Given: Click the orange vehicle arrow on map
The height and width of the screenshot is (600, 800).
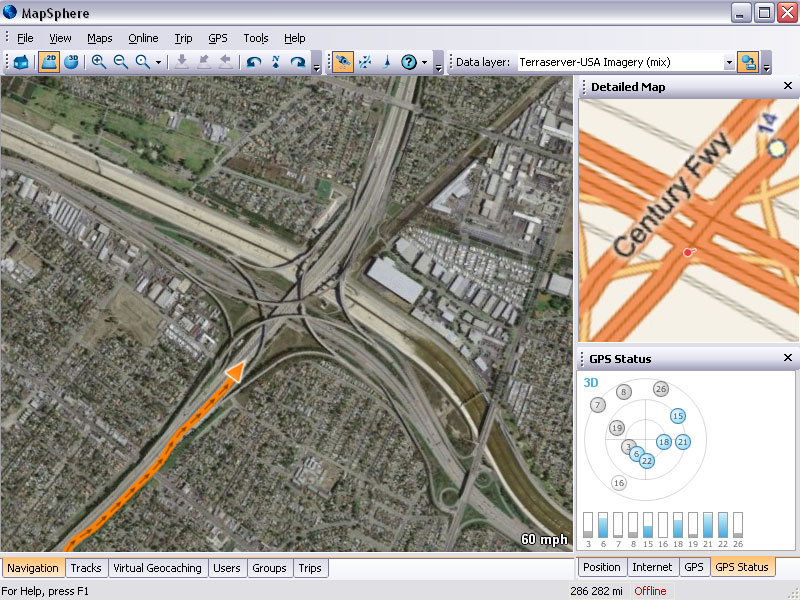Looking at the screenshot, I should coord(235,371).
